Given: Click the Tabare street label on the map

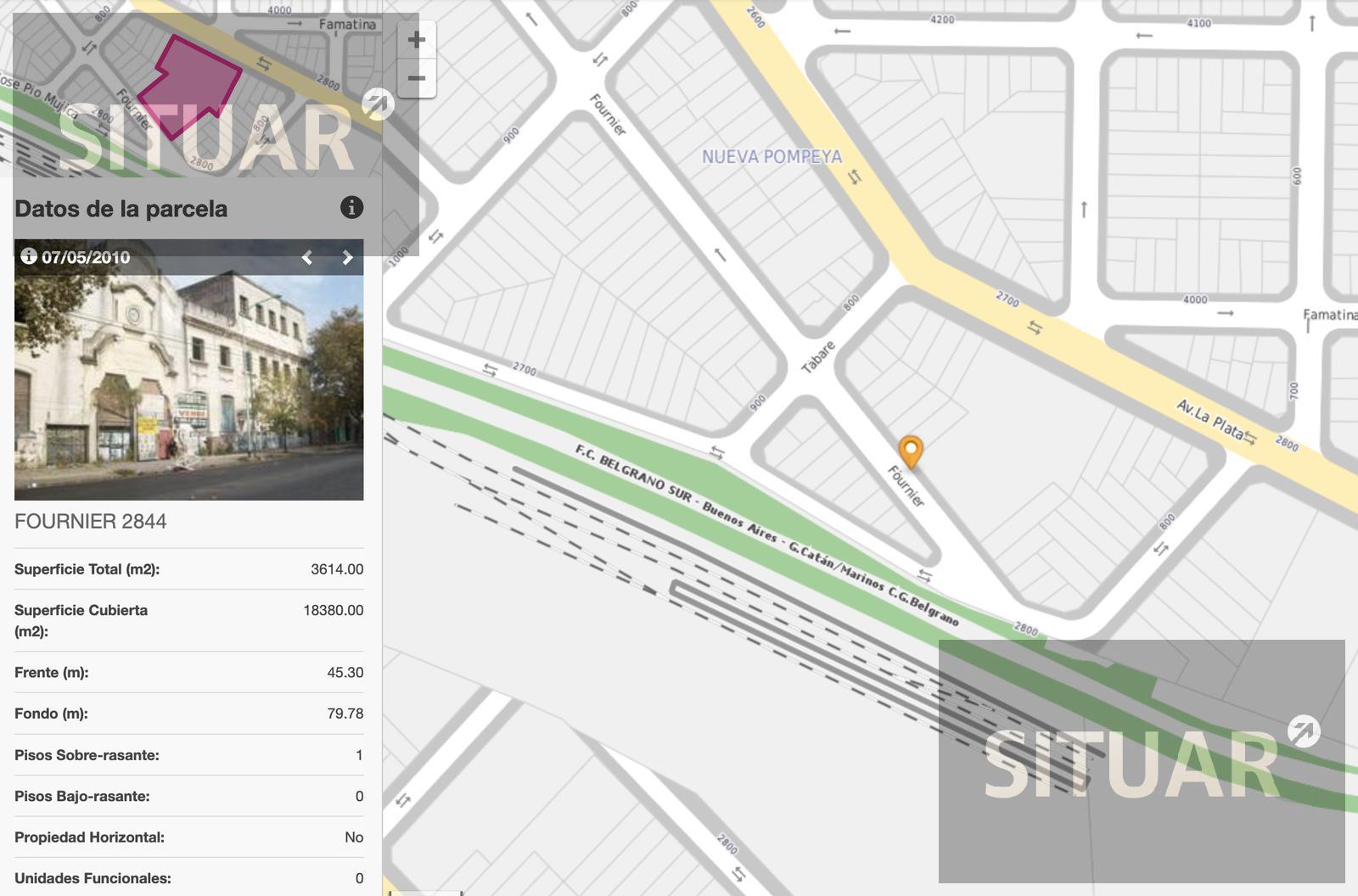Looking at the screenshot, I should pos(819,356).
